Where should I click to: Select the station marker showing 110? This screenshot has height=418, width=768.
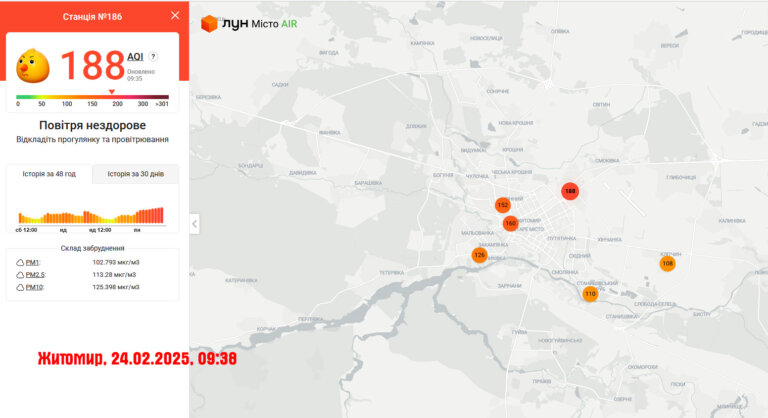pyautogui.click(x=590, y=294)
